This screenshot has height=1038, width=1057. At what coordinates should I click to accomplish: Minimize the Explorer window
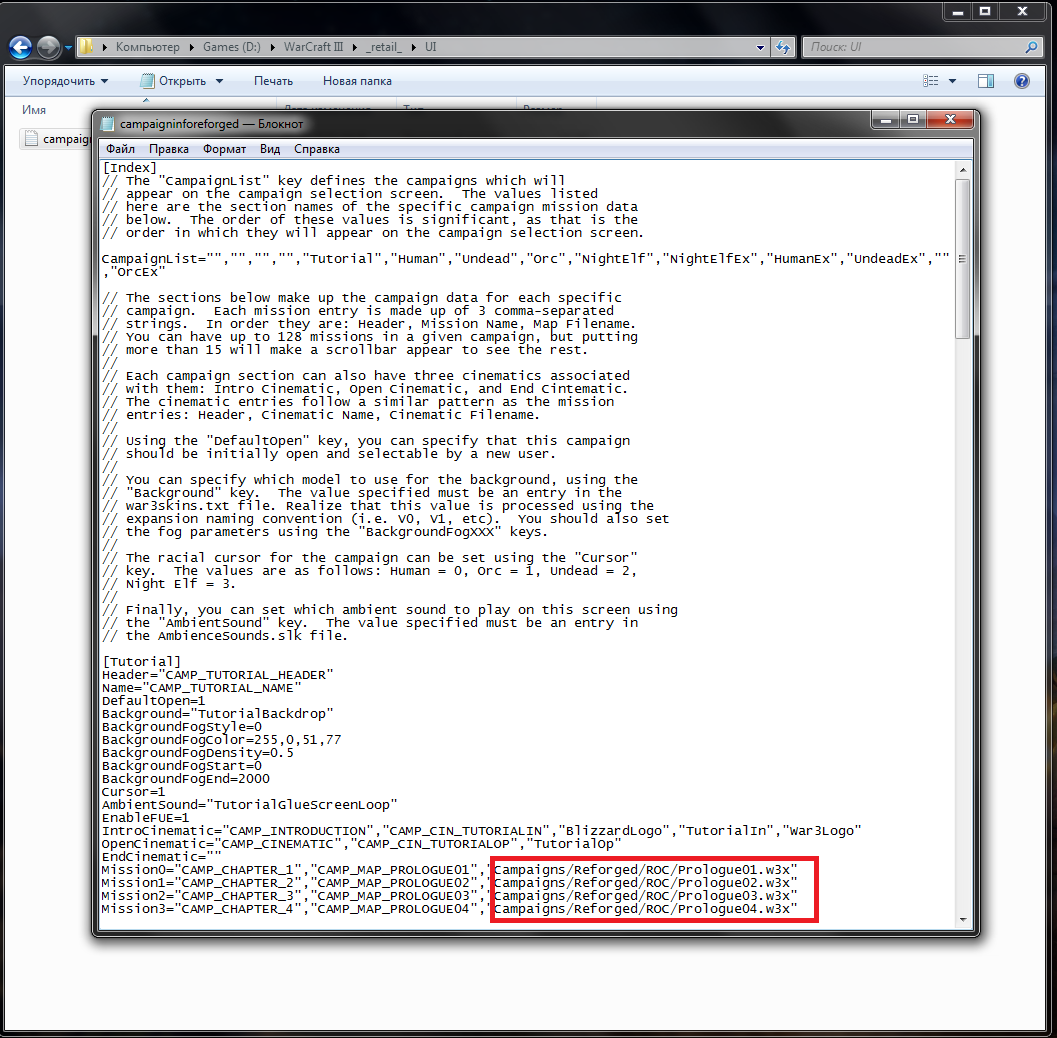pyautogui.click(x=957, y=11)
